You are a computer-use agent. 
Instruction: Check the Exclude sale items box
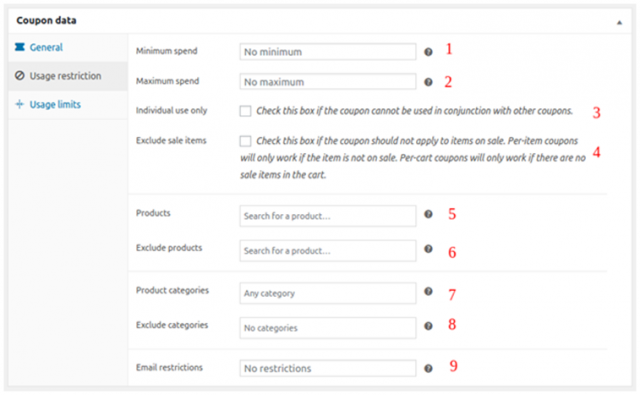point(245,141)
